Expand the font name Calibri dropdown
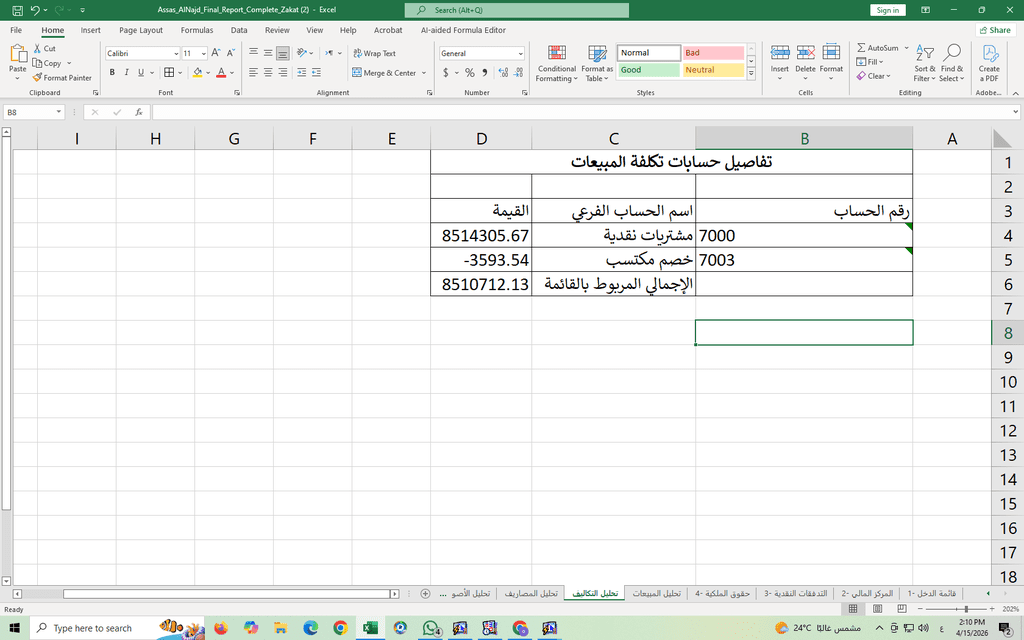 tap(176, 54)
